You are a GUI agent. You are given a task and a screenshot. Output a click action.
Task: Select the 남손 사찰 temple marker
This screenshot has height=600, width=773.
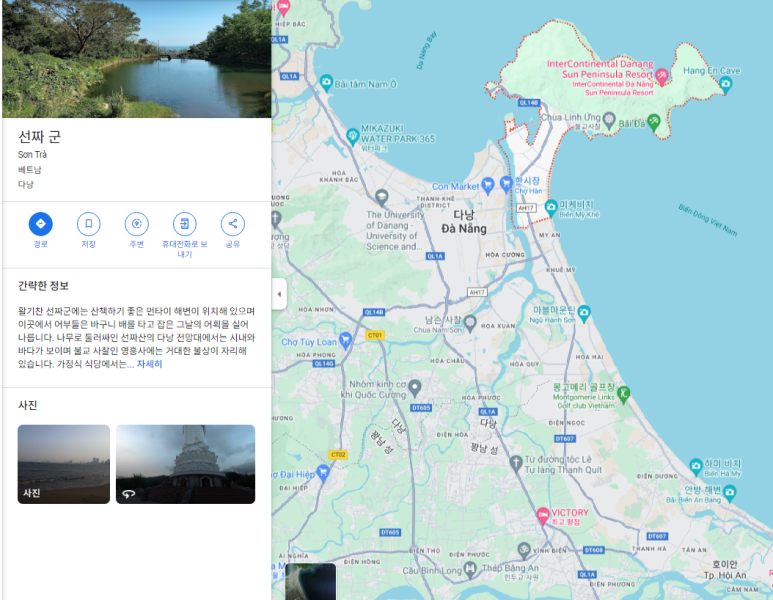470,323
